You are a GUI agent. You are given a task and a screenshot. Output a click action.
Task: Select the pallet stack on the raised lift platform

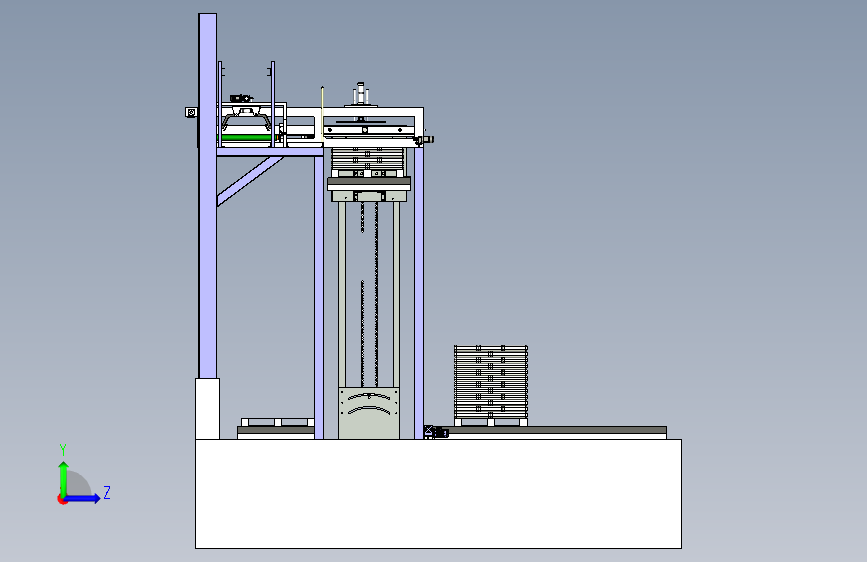[368, 162]
